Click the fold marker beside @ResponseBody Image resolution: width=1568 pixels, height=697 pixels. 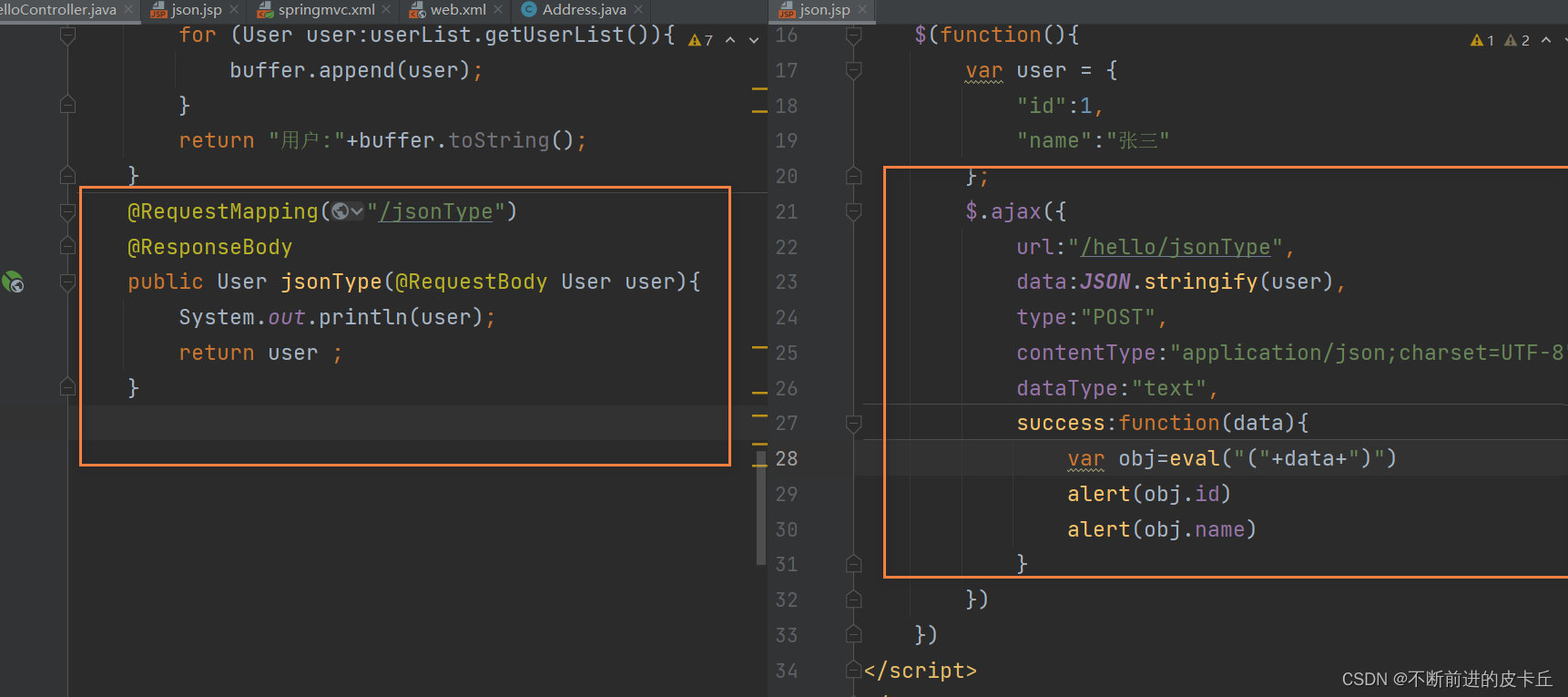(x=67, y=246)
